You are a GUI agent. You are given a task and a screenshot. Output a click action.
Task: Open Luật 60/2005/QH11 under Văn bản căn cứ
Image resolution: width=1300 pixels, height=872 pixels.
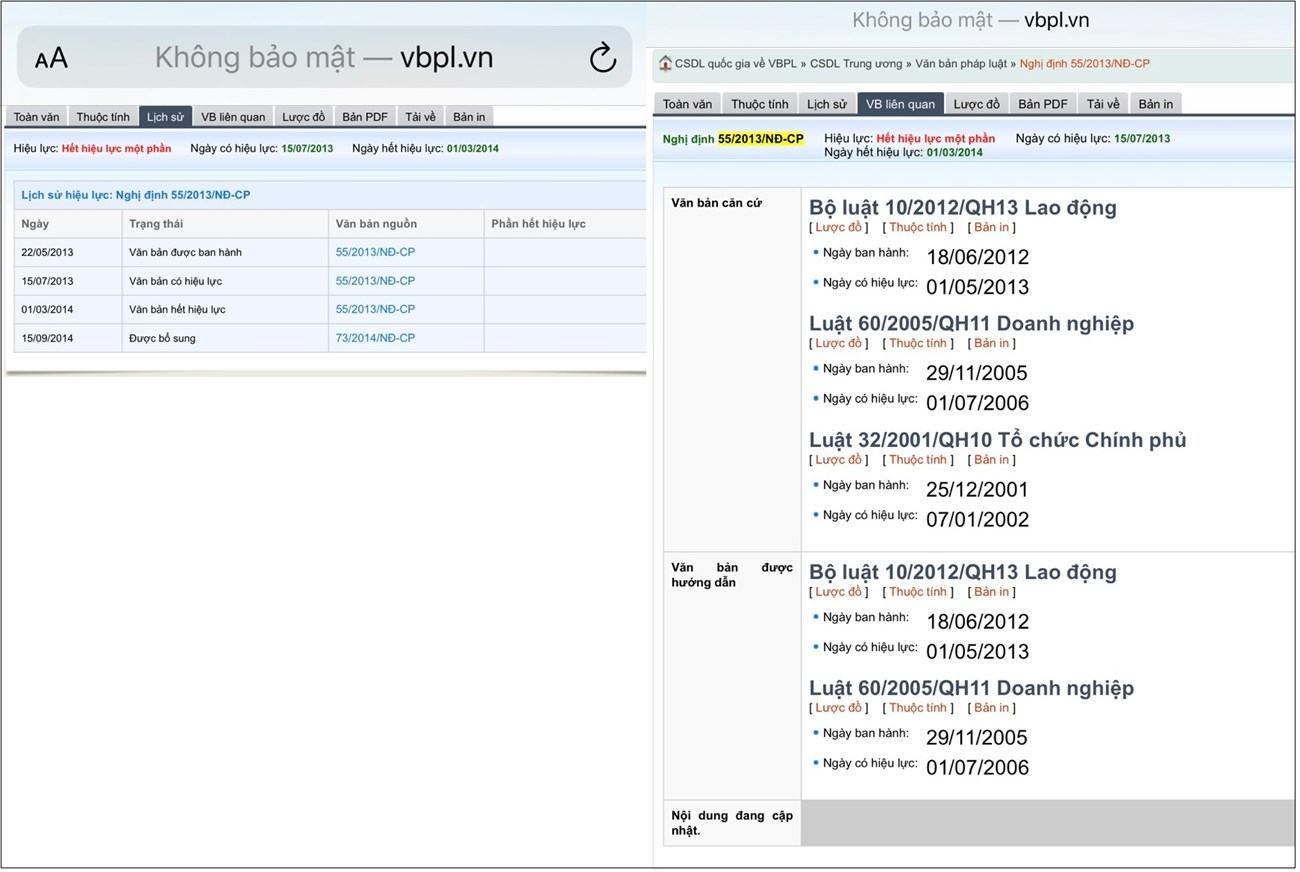pos(972,324)
